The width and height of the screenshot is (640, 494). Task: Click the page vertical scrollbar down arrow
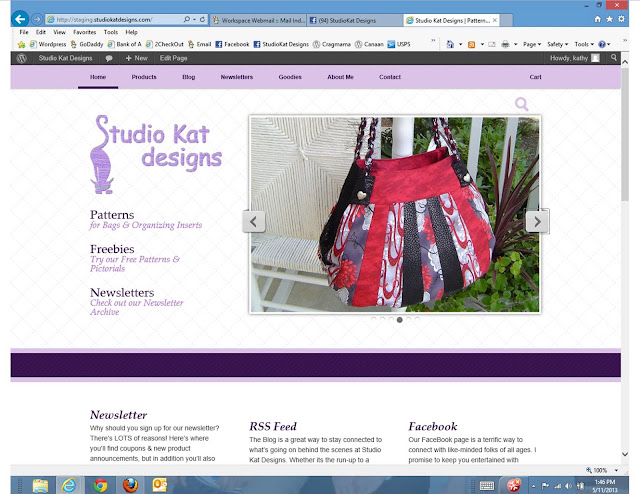pos(625,454)
